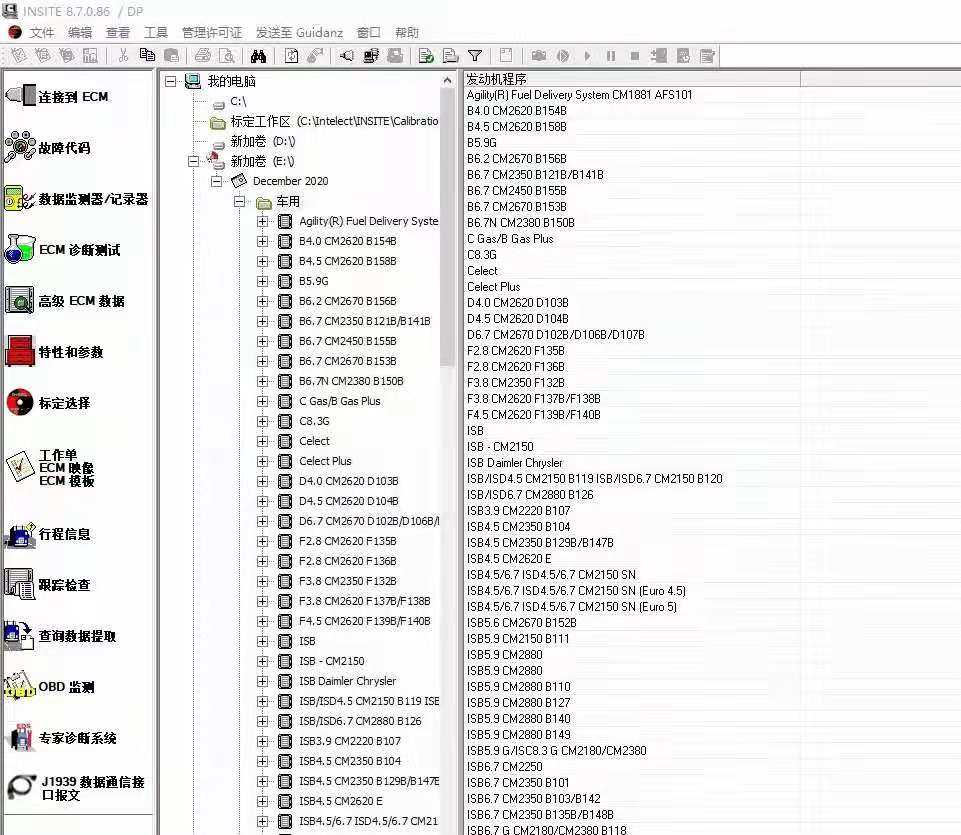
Task: Select list row 'D4.0 CM2620 D103B'
Action: (518, 303)
